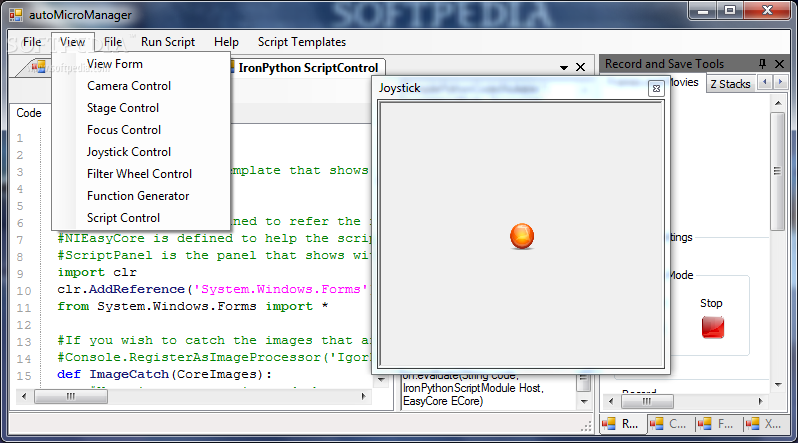Click line number 12 in gutter
The width and height of the screenshot is (798, 443).
24,325
